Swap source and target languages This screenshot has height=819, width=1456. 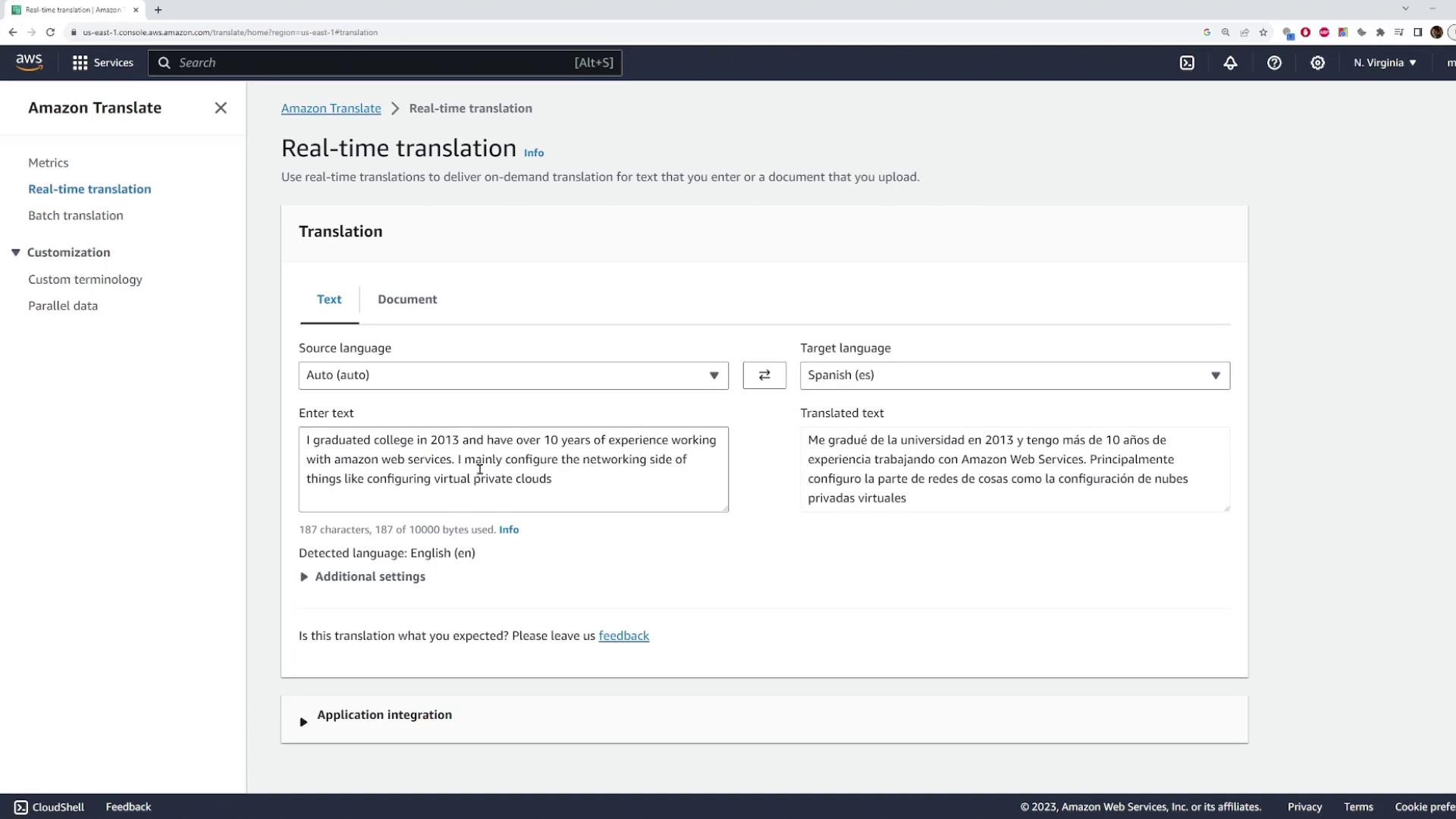click(x=764, y=375)
